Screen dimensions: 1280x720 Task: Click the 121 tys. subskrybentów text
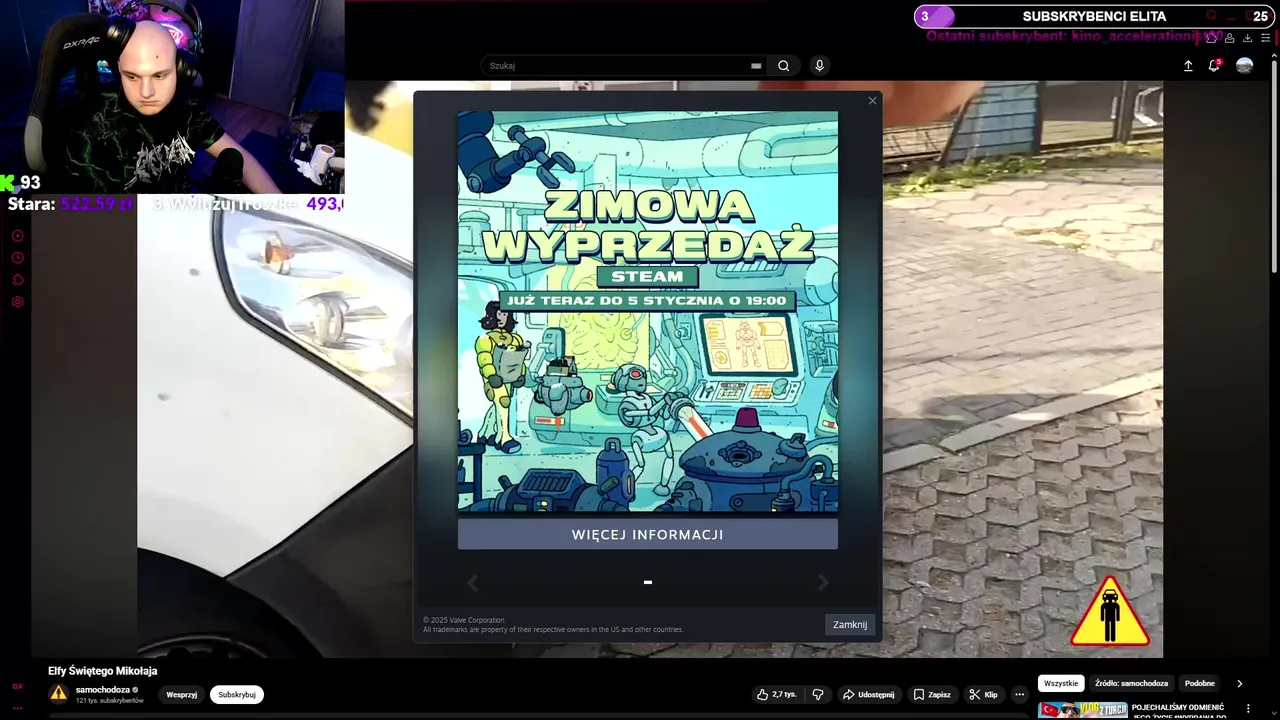click(x=109, y=701)
